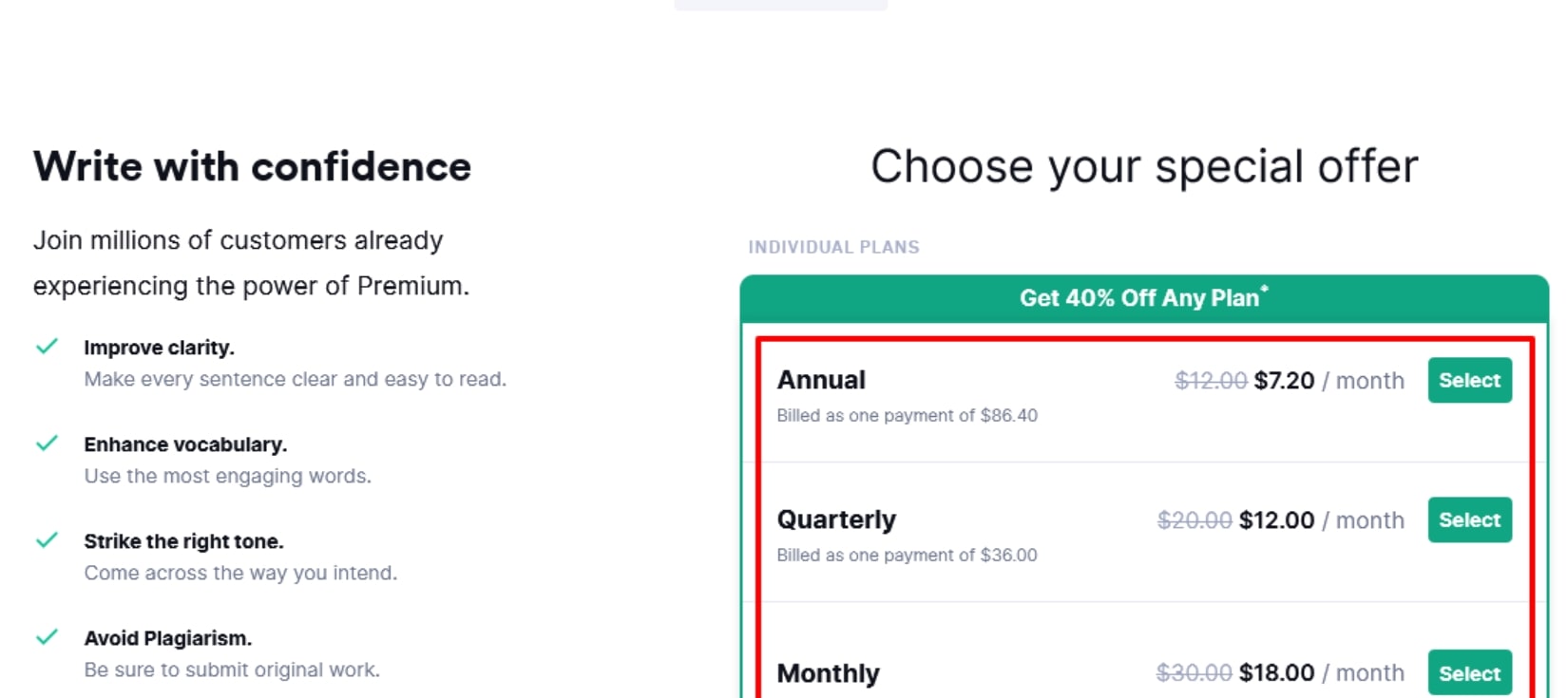Select the Quarterly plan

click(x=1469, y=519)
